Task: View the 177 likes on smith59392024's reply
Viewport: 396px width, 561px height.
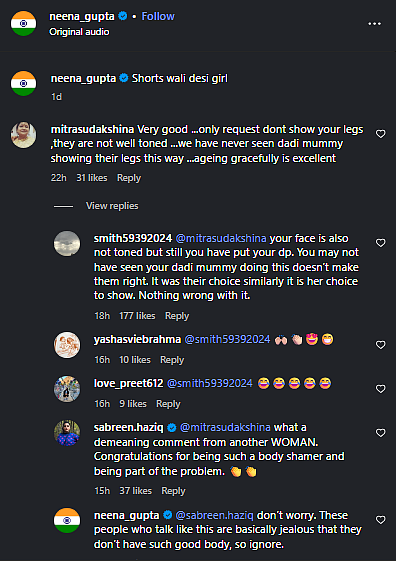Action: [137, 316]
